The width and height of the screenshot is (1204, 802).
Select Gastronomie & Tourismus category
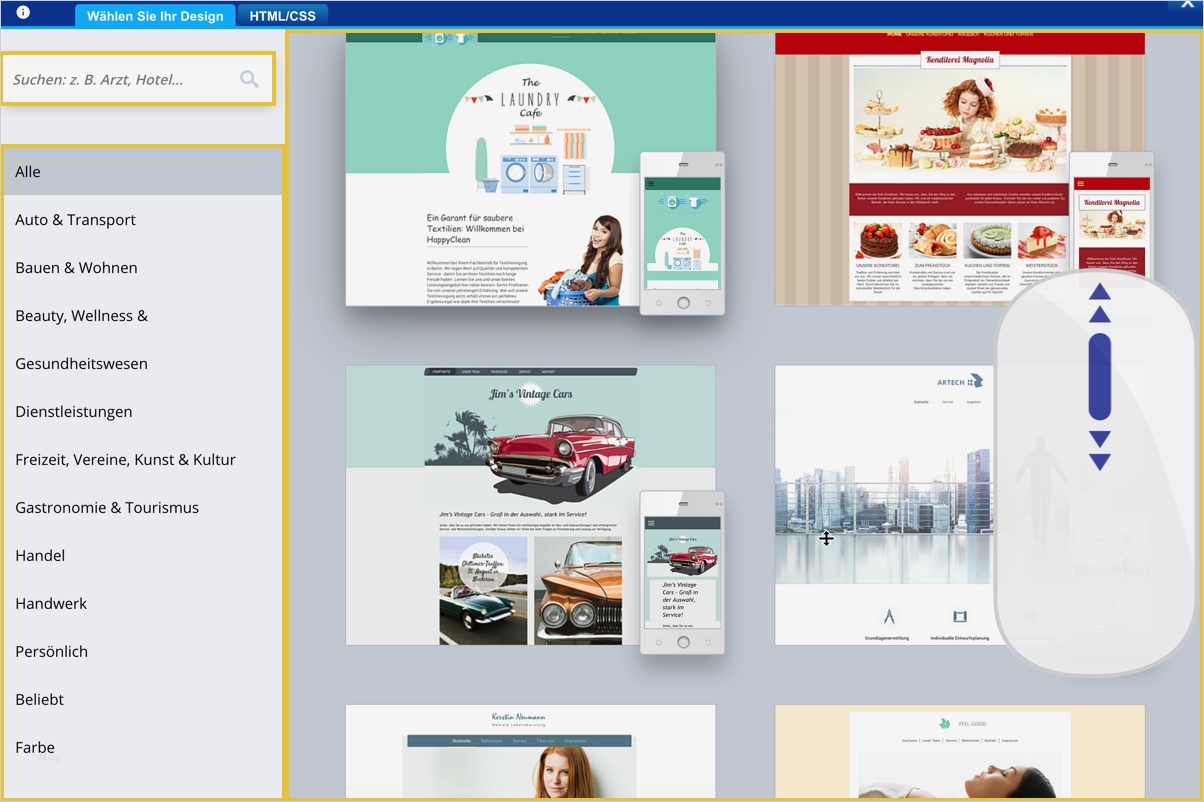(x=143, y=508)
